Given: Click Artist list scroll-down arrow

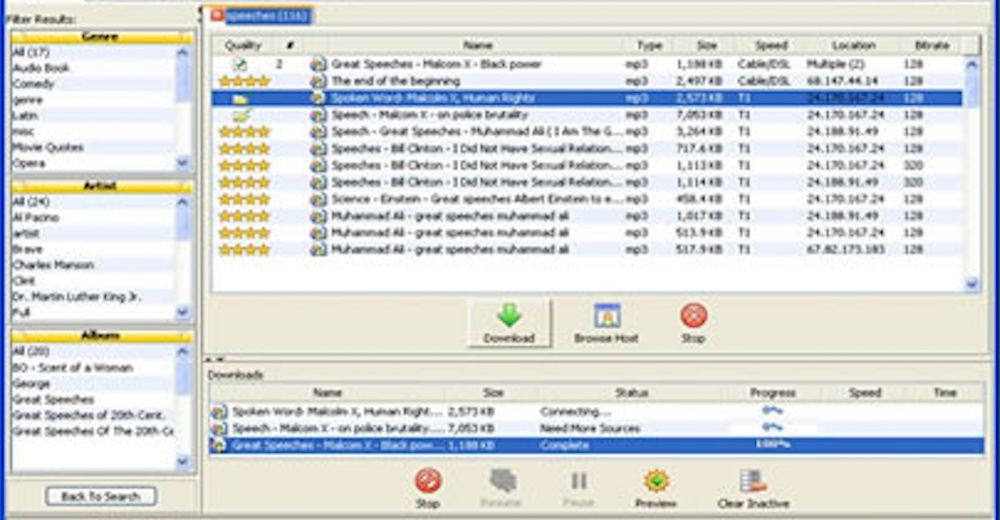Looking at the screenshot, I should tap(182, 312).
